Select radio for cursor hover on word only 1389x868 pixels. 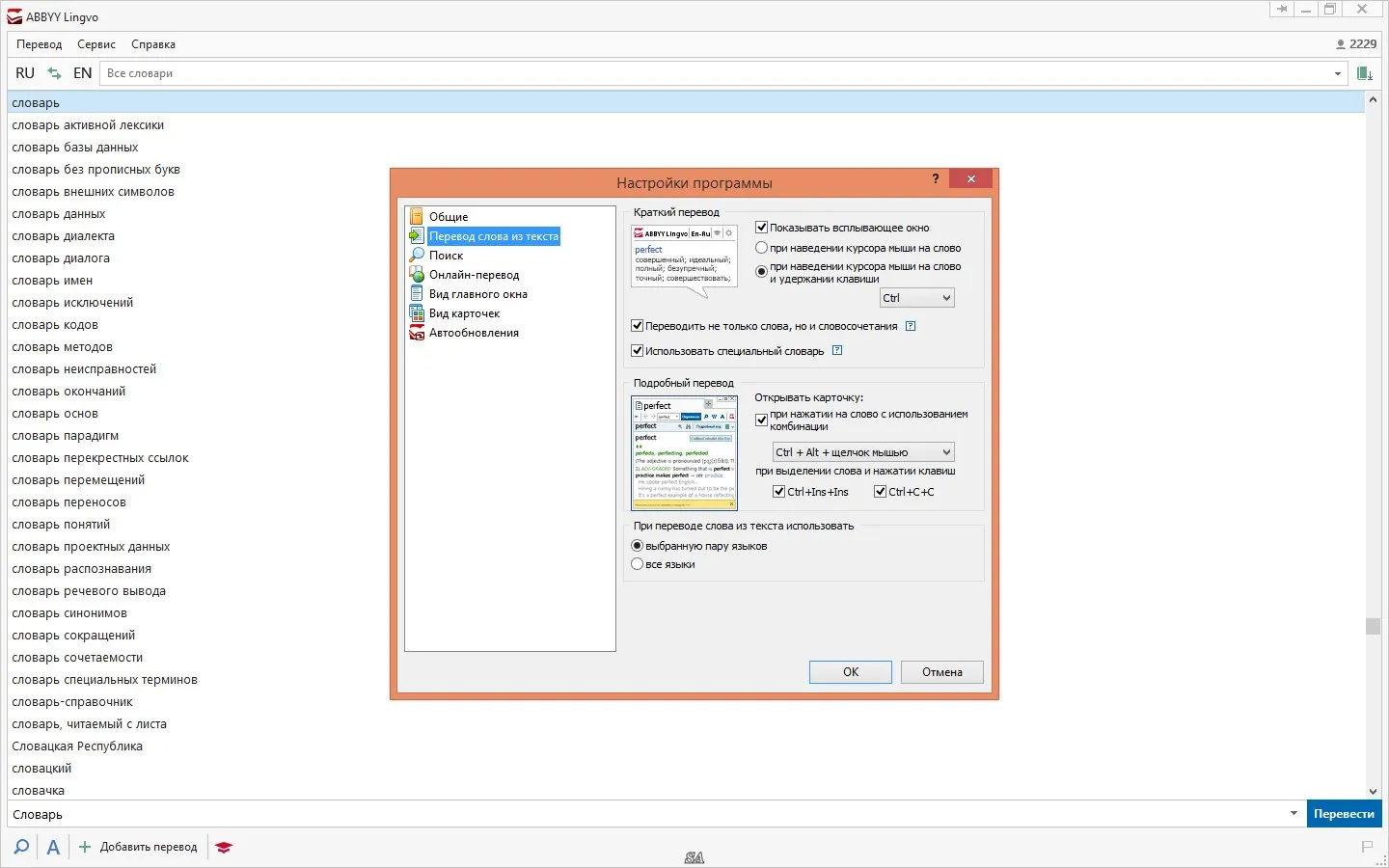[761, 248]
